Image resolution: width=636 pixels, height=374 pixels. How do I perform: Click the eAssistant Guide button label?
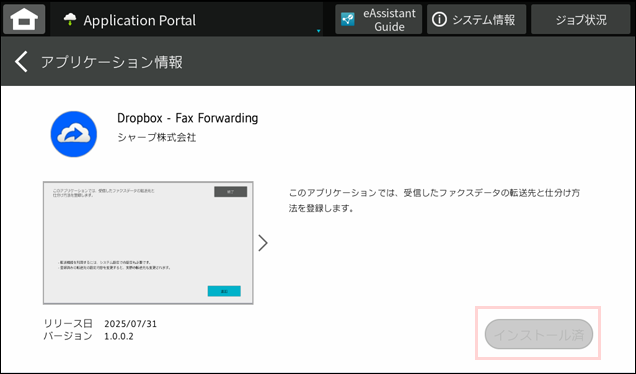pos(389,20)
